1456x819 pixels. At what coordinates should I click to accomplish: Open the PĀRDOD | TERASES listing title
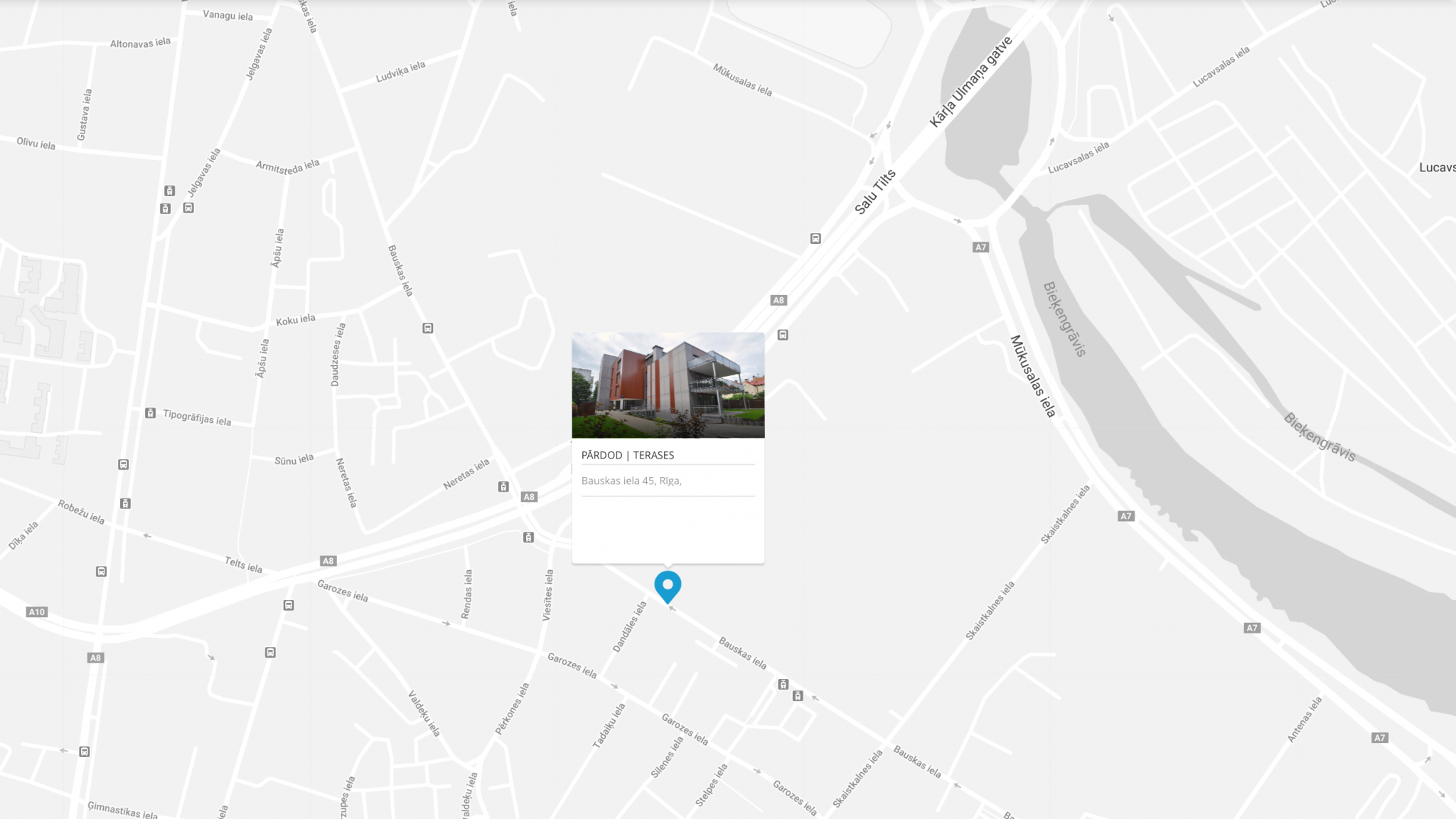[628, 455]
